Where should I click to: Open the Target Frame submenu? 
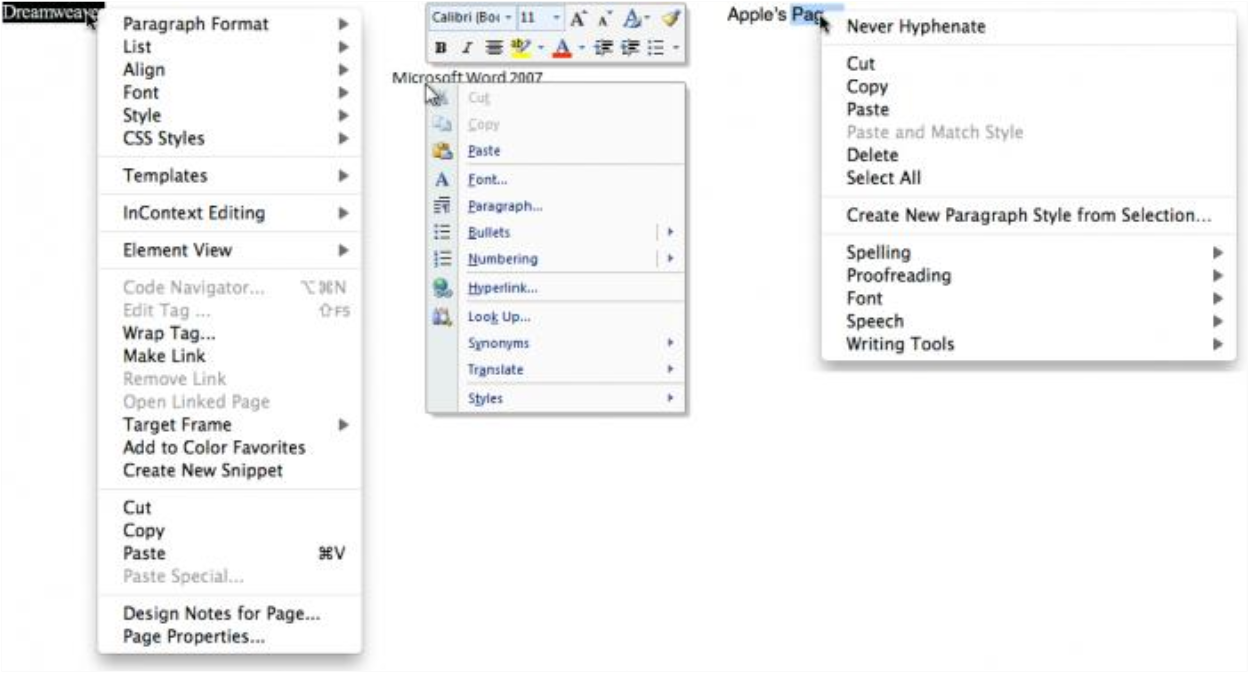[x=230, y=425]
